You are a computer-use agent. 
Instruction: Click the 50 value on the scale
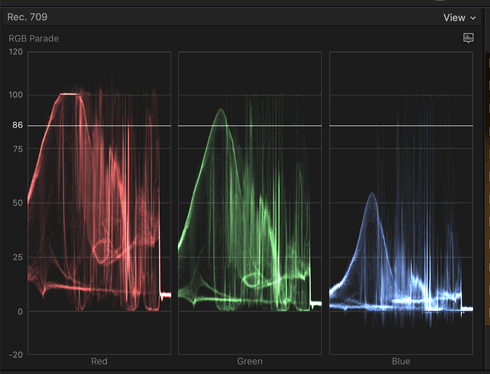coord(18,203)
